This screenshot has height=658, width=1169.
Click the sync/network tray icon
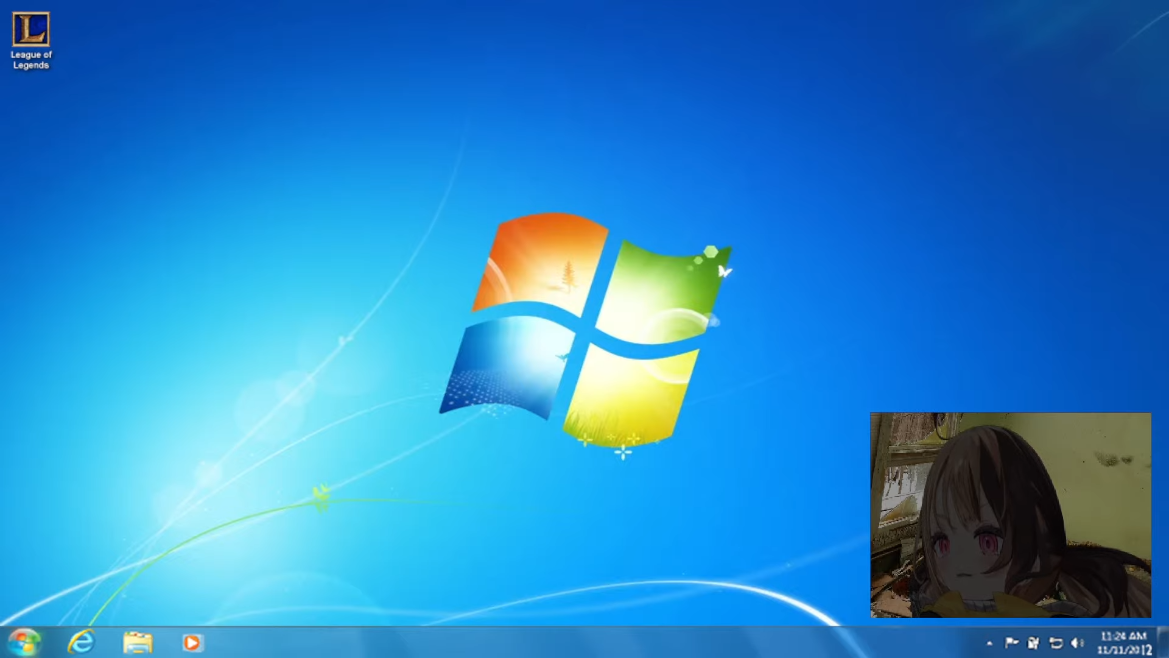(x=1056, y=642)
